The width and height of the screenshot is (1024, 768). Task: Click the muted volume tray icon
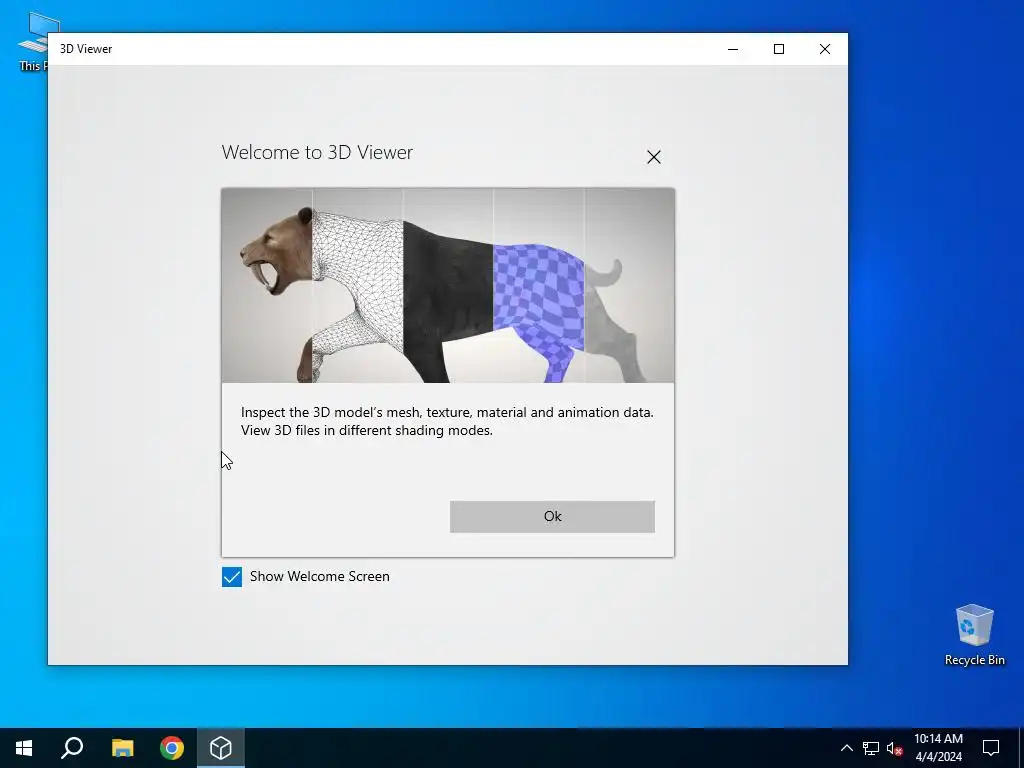(x=894, y=748)
